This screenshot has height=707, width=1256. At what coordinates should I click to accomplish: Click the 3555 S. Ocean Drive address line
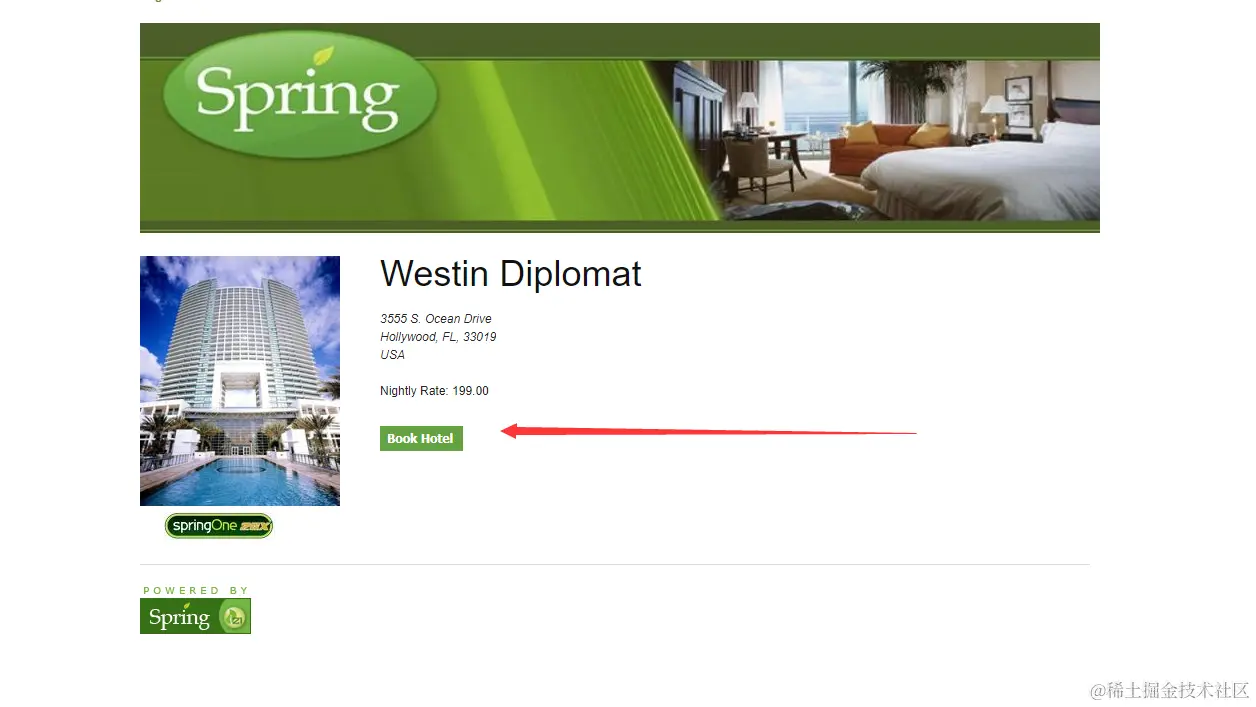point(436,319)
